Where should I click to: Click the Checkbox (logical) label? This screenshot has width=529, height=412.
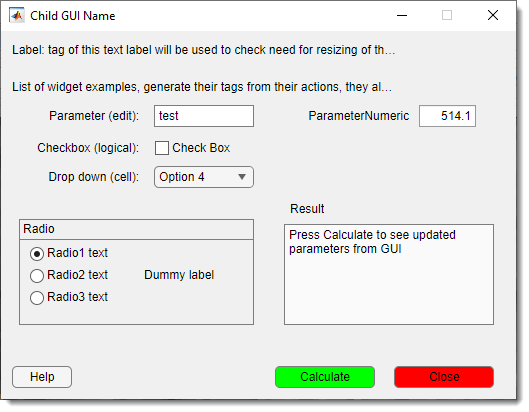pyautogui.click(x=88, y=148)
